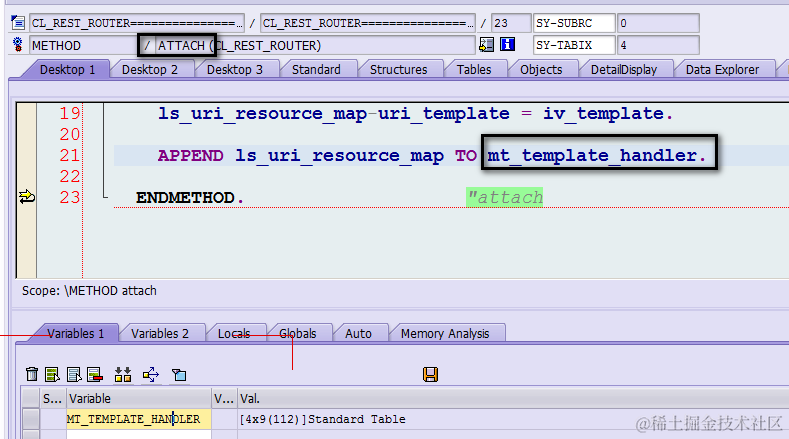
Task: Click the gear icon next to METHOD
Action: [x=18, y=45]
